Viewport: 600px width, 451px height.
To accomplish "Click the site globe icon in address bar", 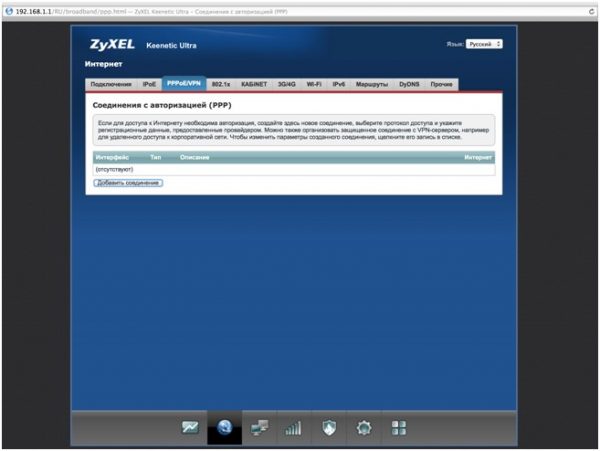I will pos(9,11).
